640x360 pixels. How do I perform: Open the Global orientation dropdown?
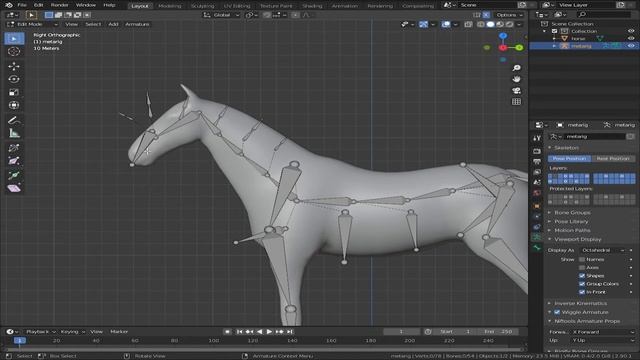tap(222, 15)
